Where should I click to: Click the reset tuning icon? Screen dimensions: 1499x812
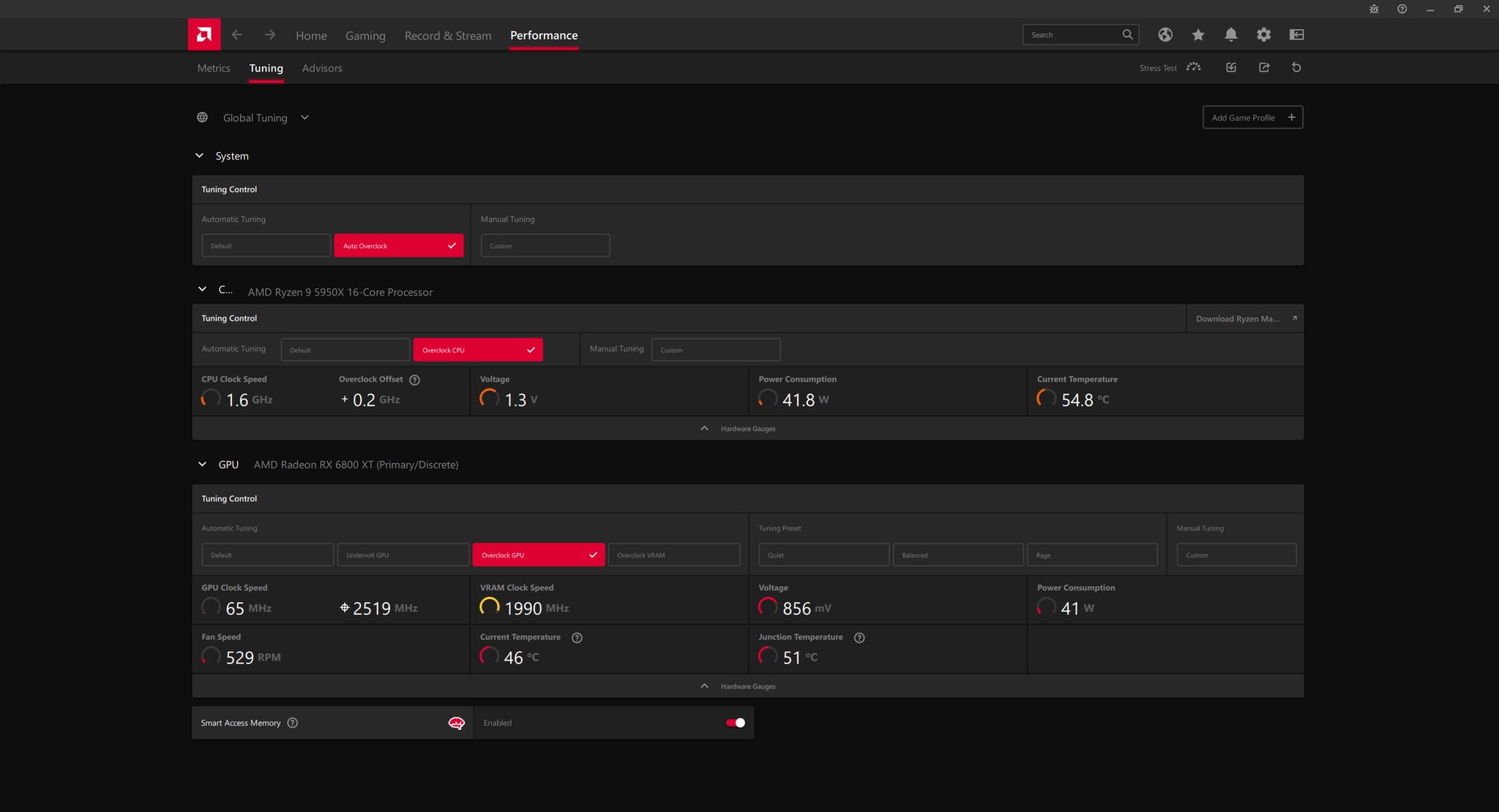[x=1296, y=67]
